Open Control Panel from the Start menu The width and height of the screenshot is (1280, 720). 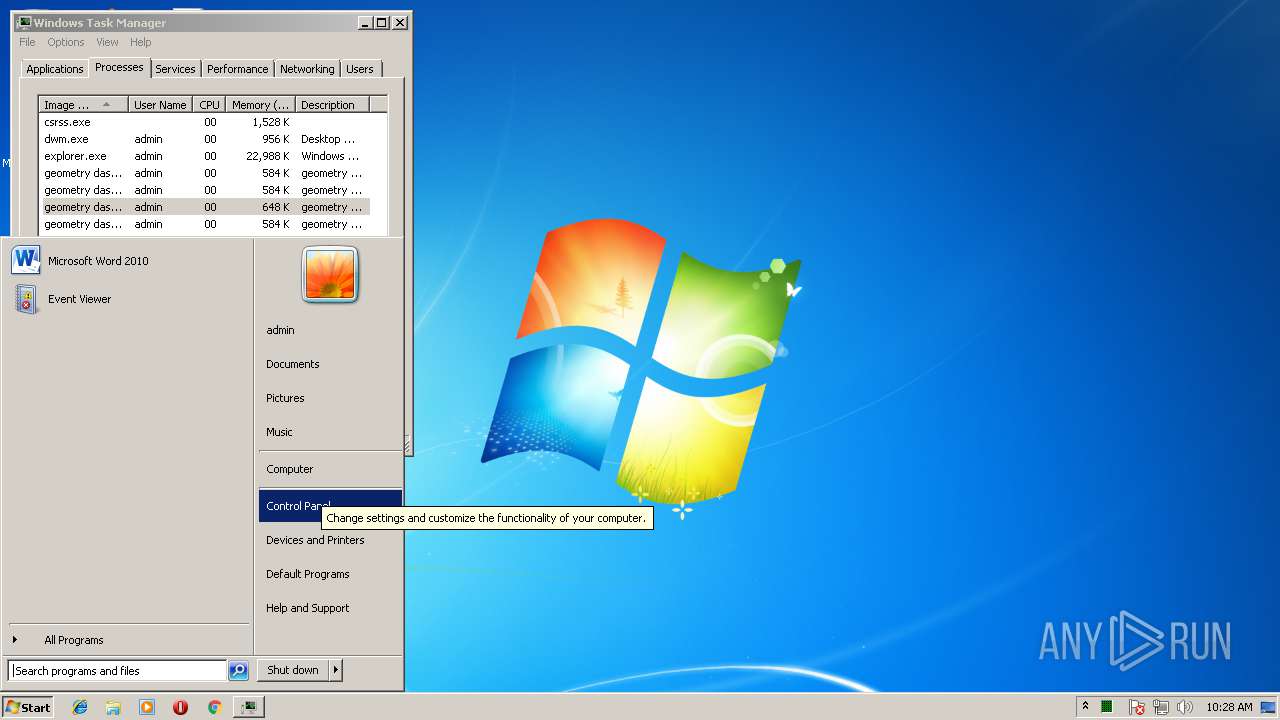point(330,505)
